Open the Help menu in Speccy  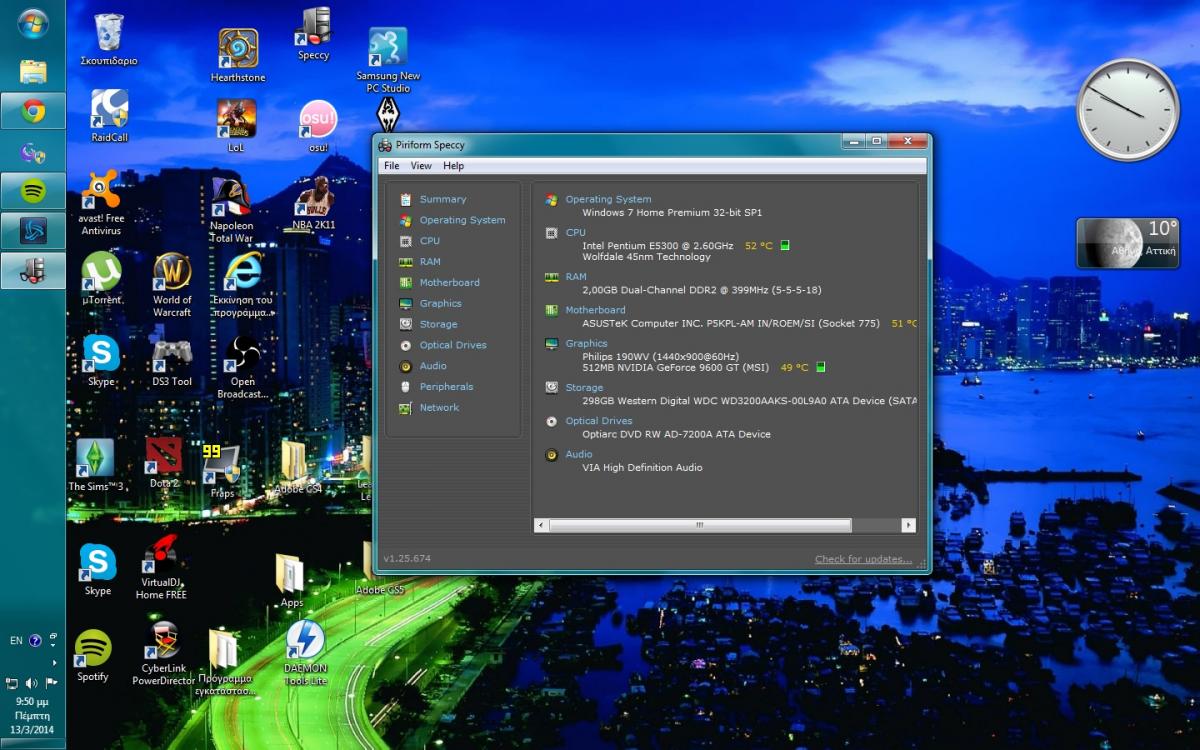[454, 166]
